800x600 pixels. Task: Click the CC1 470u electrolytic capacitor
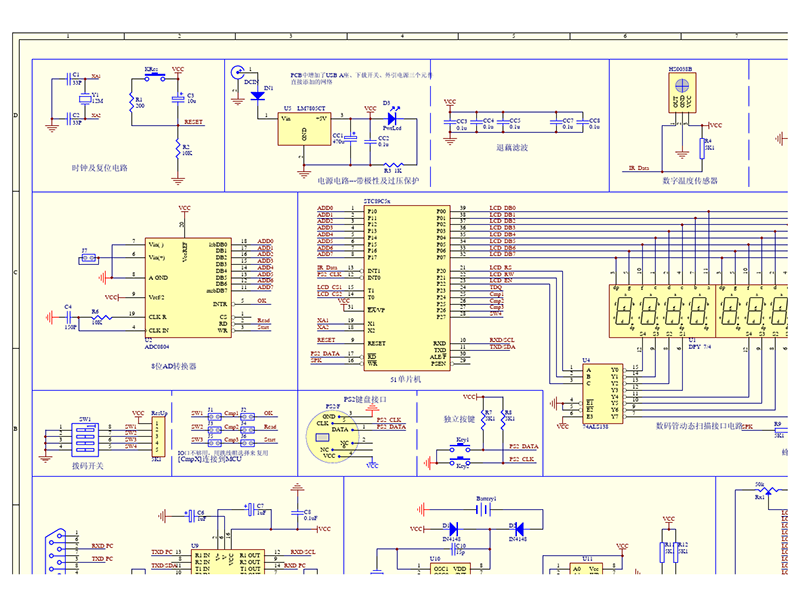(351, 138)
